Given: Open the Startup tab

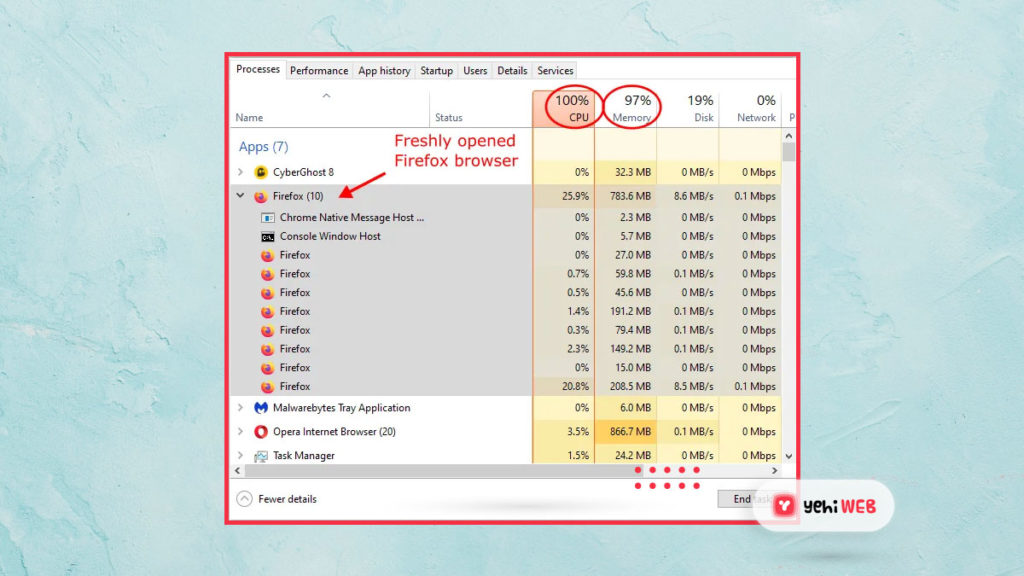Looking at the screenshot, I should pyautogui.click(x=436, y=71).
